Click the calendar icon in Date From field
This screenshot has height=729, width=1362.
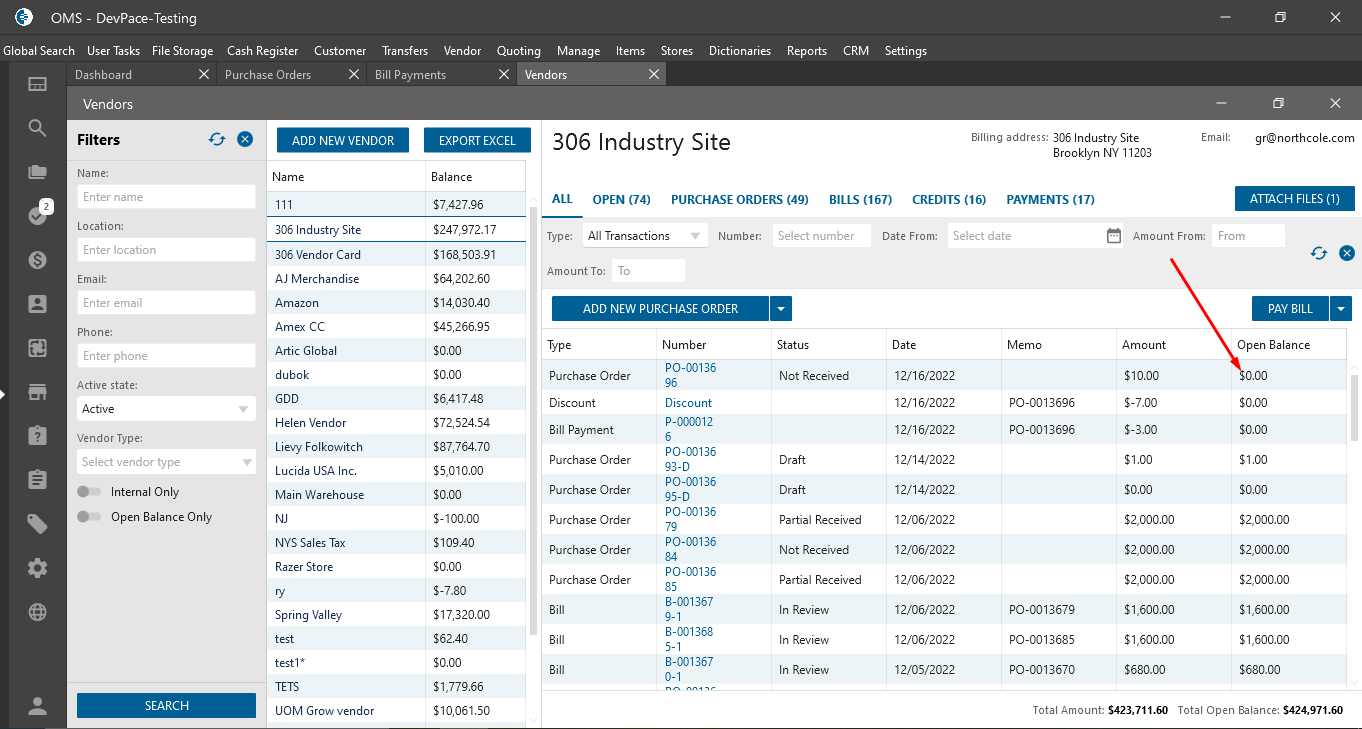pos(1114,236)
